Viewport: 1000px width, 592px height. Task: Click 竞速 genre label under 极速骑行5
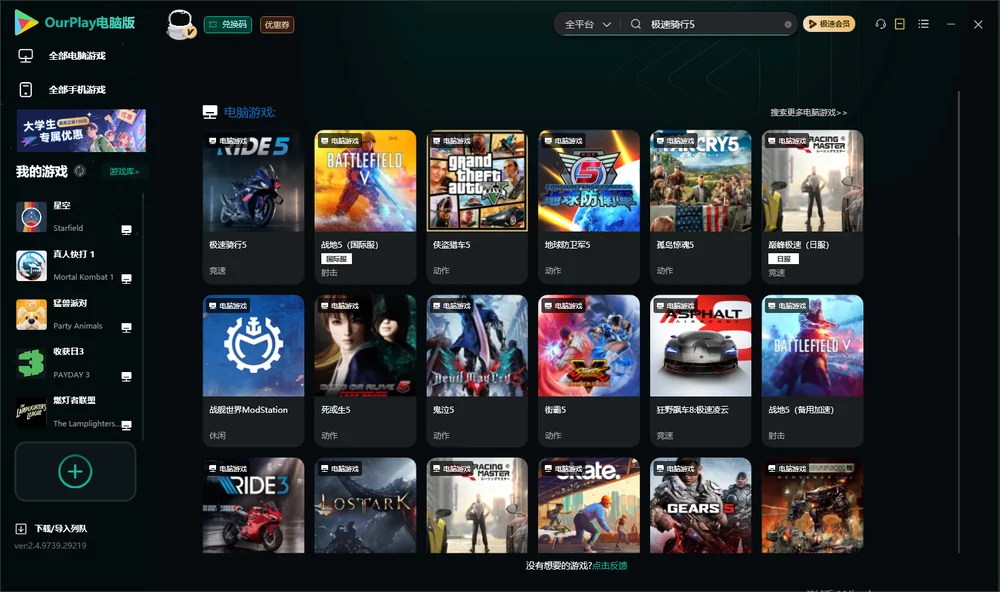pos(217,270)
